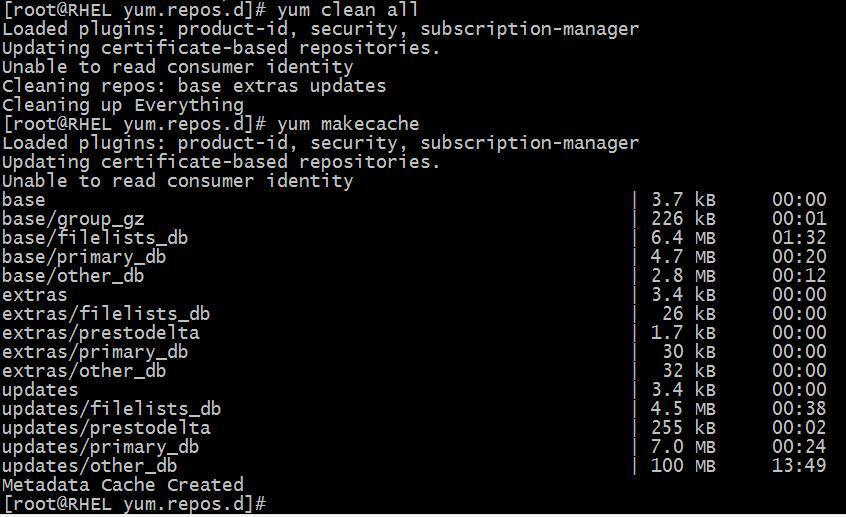Screen dimensions: 846x517
Task: Click the 'Cleaning up Everything' line
Action: pyautogui.click(x=122, y=105)
